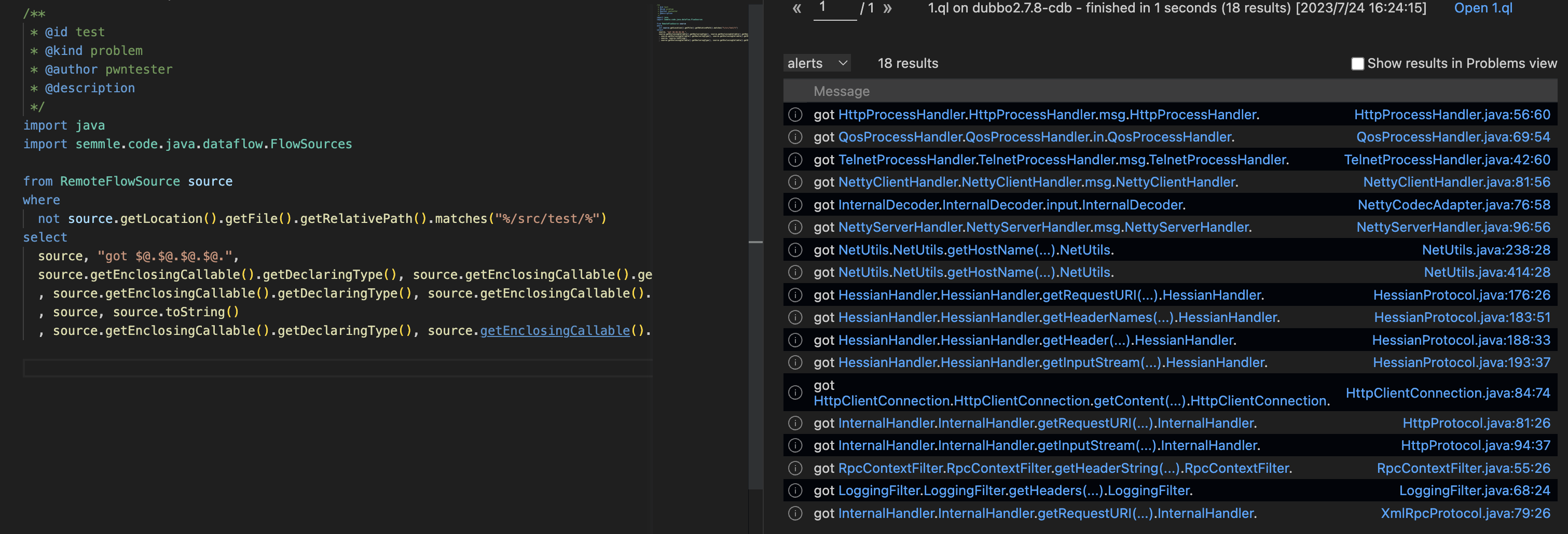Click info icon for InternalDecoder result row
1568x534 pixels.
(x=795, y=204)
